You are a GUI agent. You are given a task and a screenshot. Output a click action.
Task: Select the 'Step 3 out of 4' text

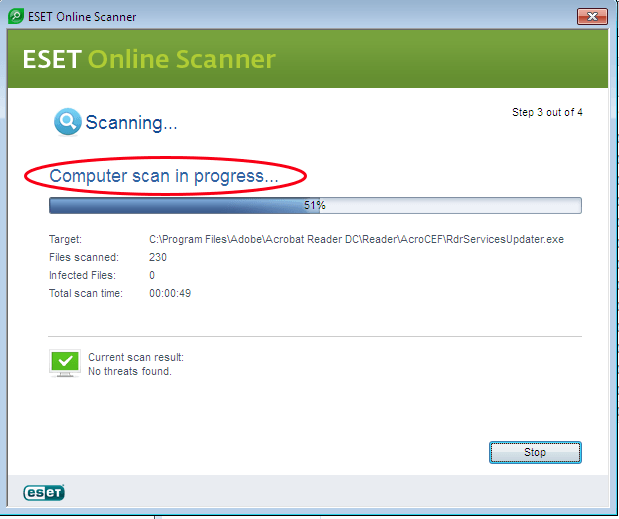[547, 112]
